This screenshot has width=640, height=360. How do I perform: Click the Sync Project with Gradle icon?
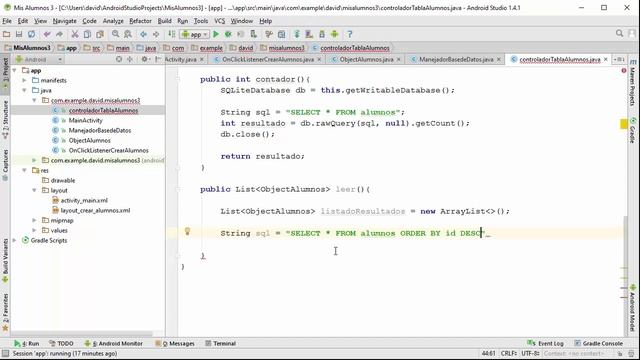tap(297, 34)
